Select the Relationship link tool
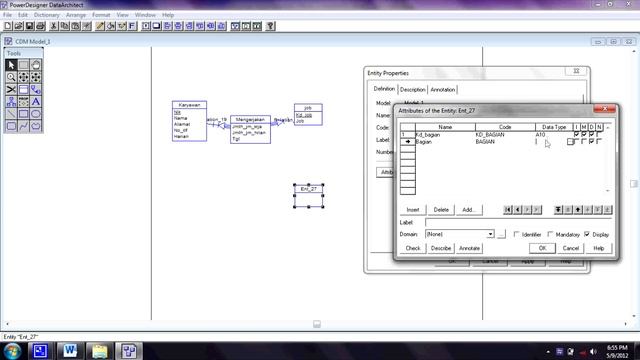Viewport: 640px width, 360px height. tap(36, 89)
